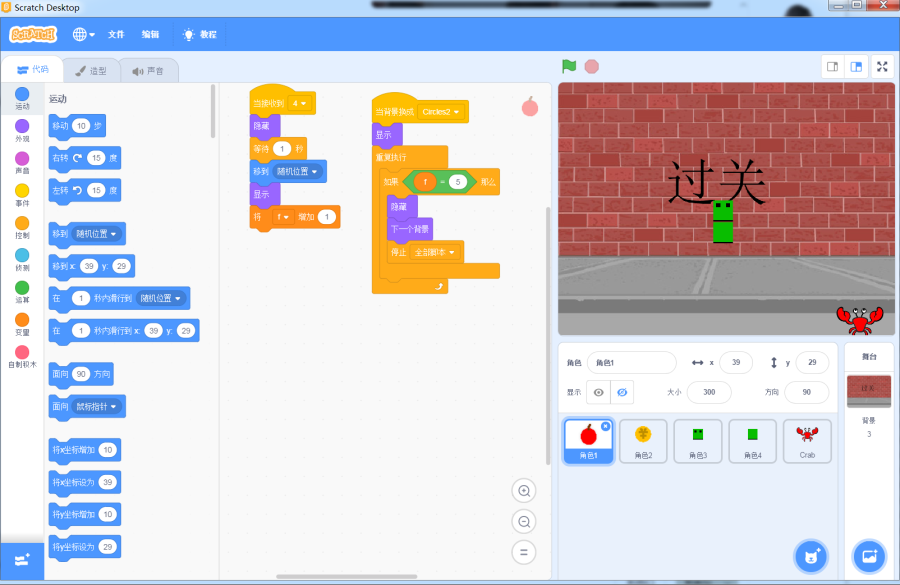Switch to the small stage layout
This screenshot has width=900, height=585.
(832, 67)
